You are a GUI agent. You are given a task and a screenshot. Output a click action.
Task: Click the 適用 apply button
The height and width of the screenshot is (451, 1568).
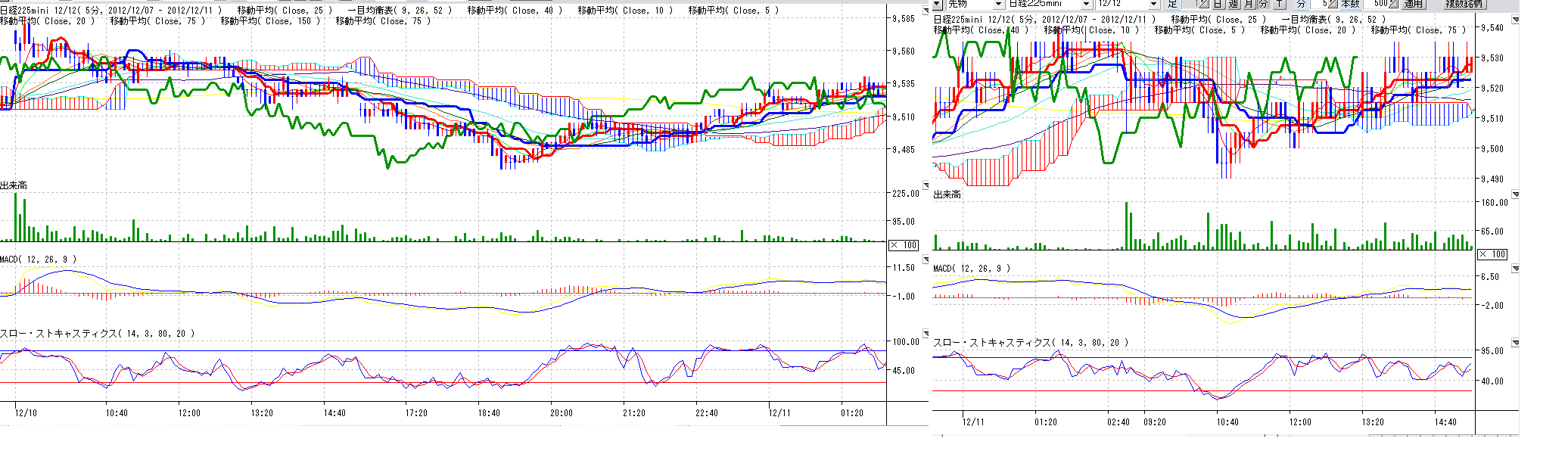point(1413,4)
